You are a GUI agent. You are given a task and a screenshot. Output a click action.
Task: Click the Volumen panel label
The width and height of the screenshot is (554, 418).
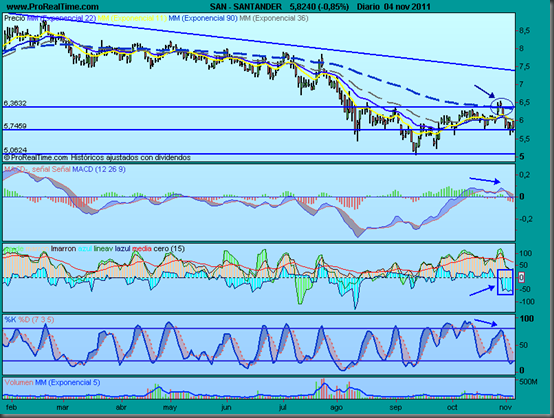(x=19, y=382)
